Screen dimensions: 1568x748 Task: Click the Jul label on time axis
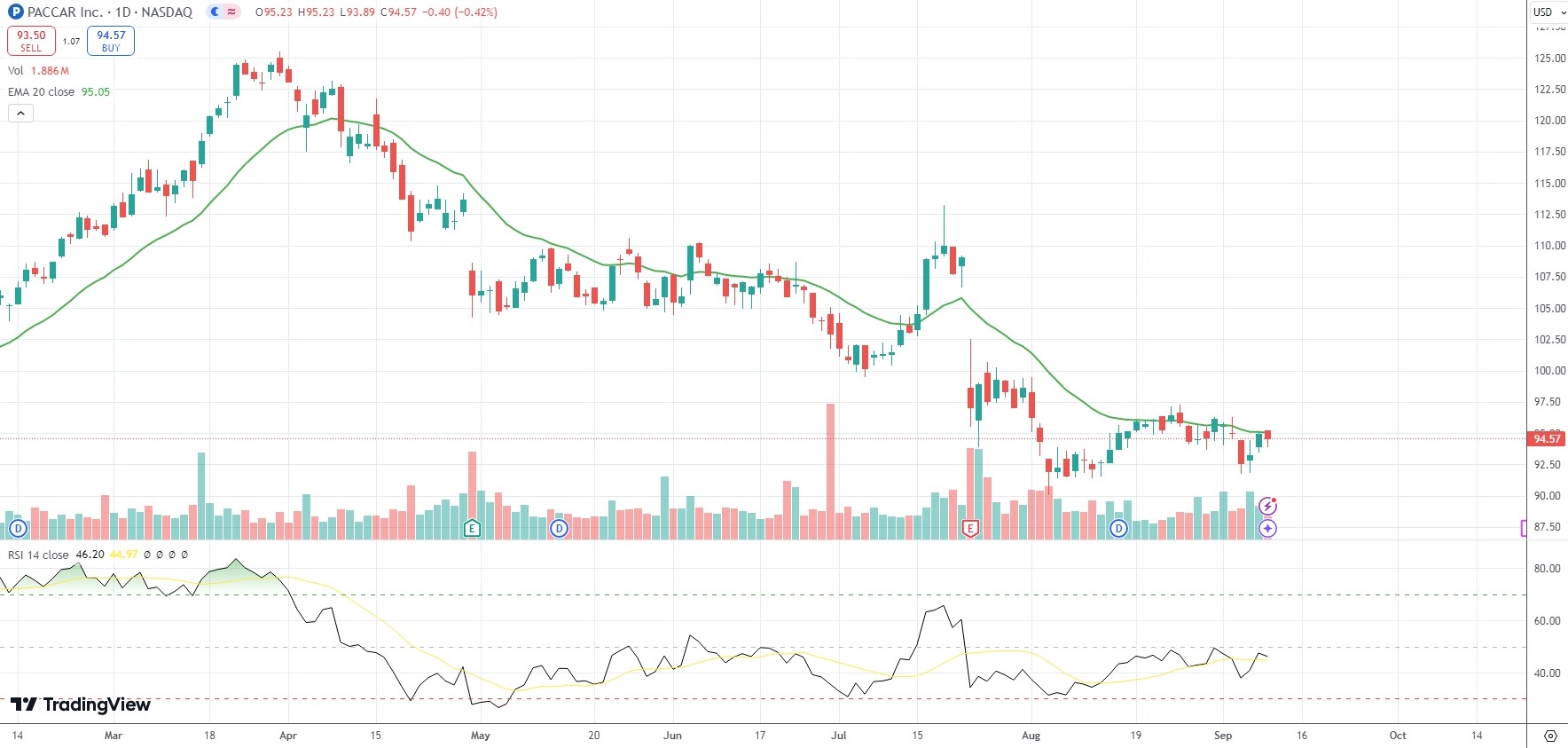click(x=839, y=736)
